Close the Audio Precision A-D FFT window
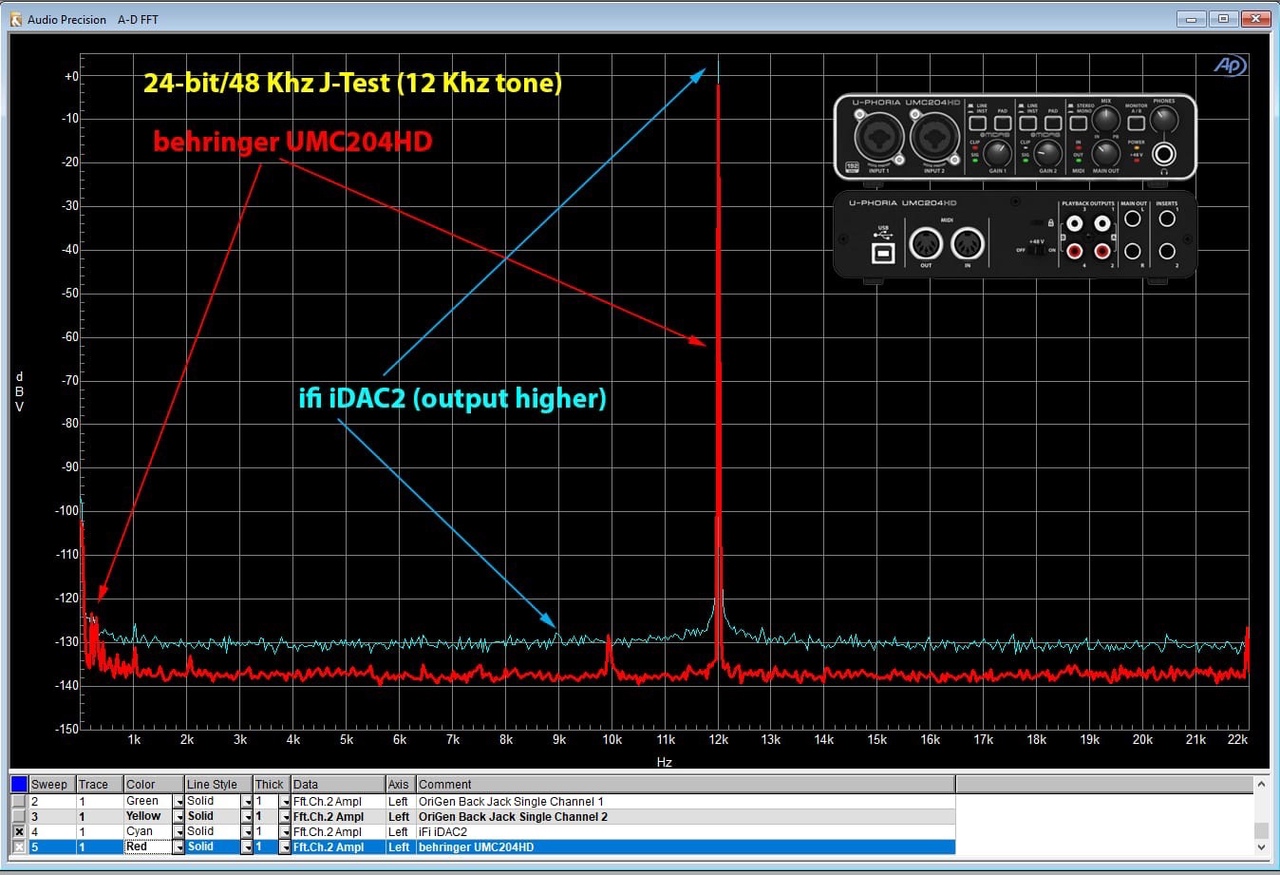Viewport: 1280px width, 875px height. pos(1255,18)
